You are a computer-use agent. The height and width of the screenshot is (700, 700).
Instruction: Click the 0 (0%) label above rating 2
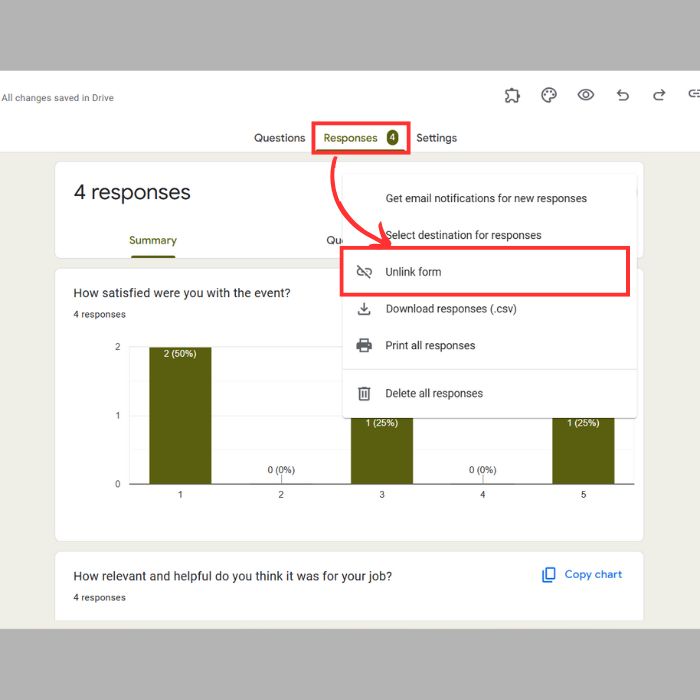coord(281,470)
